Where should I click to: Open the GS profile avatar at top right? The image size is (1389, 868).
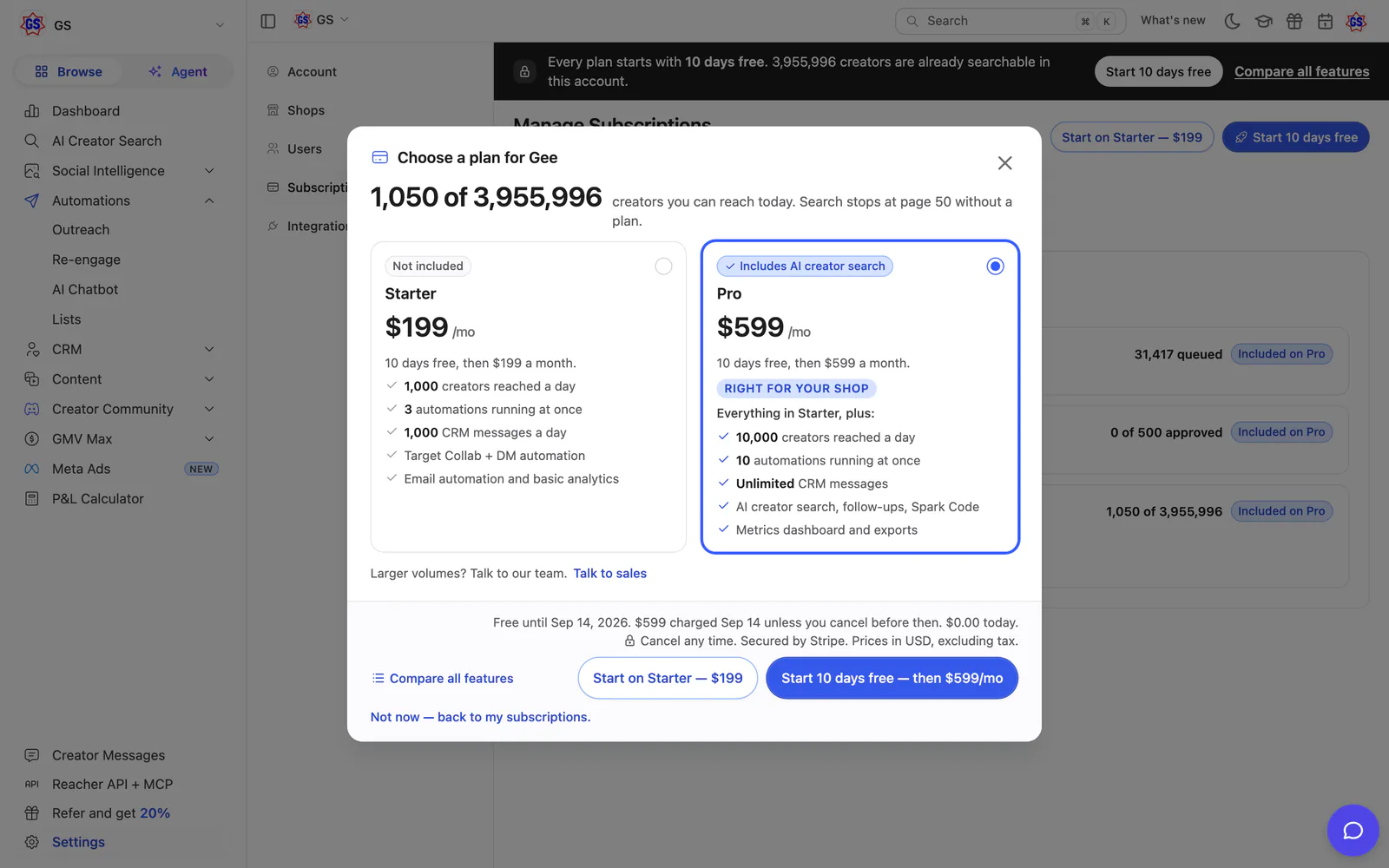[1356, 21]
